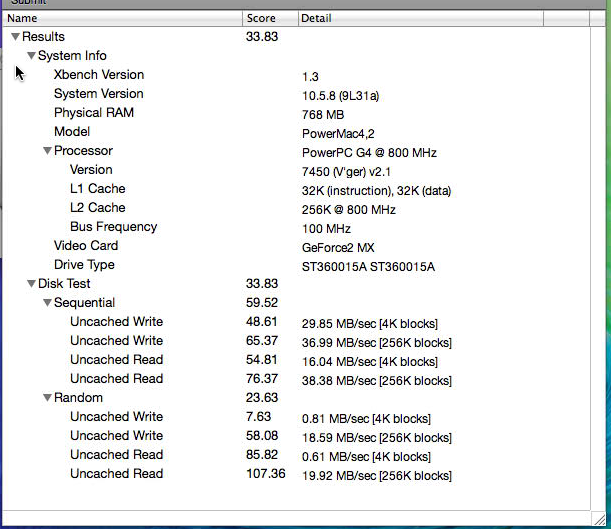Click the 10.5.8 (9L31a) value
The width and height of the screenshot is (611, 529).
(x=341, y=96)
